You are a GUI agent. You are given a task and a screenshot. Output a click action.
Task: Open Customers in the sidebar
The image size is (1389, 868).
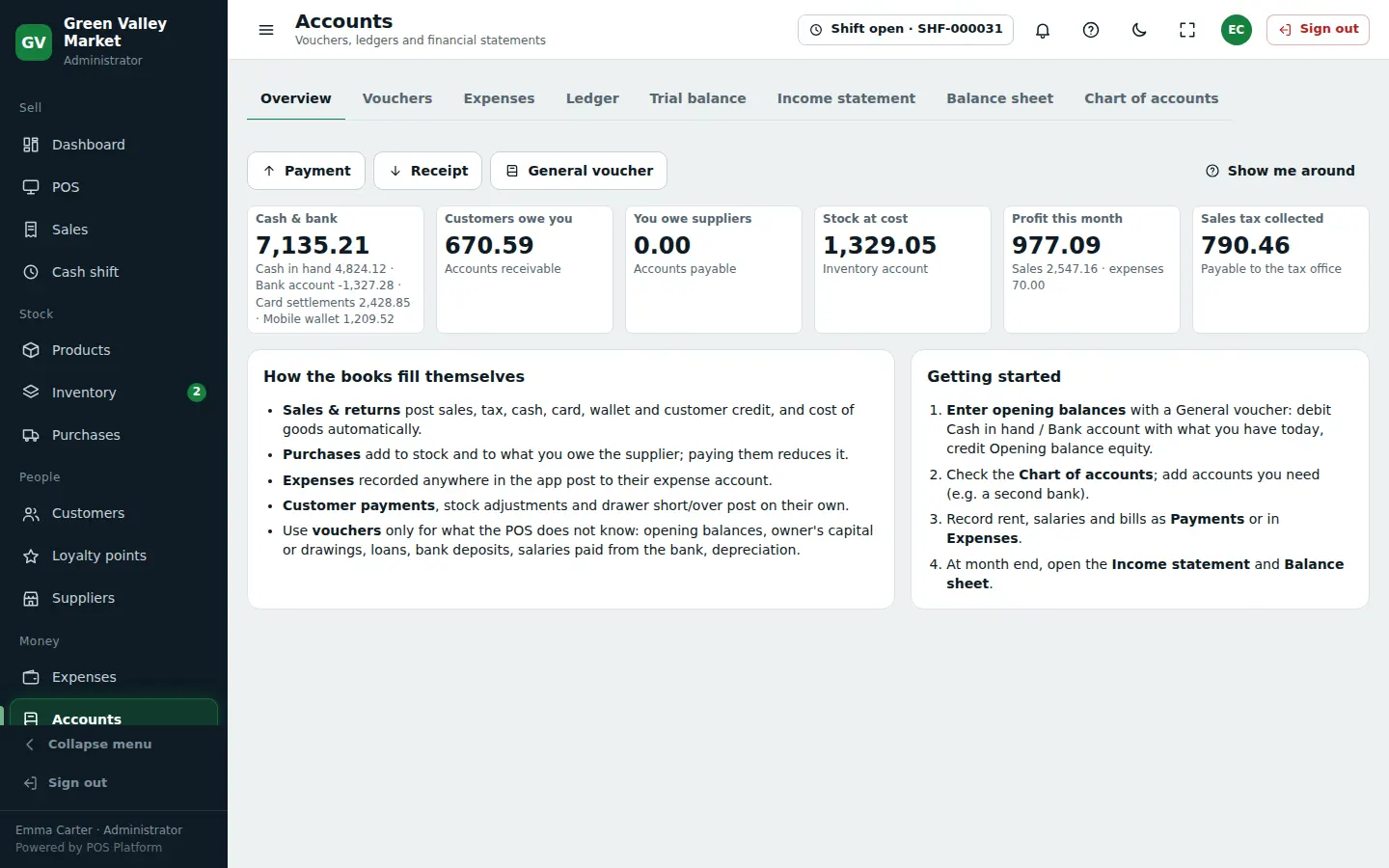pyautogui.click(x=114, y=513)
